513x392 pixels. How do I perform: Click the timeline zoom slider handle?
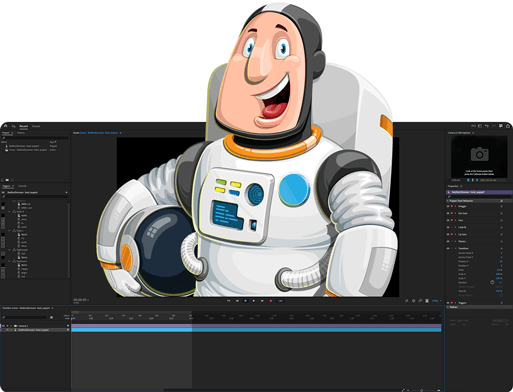421,390
